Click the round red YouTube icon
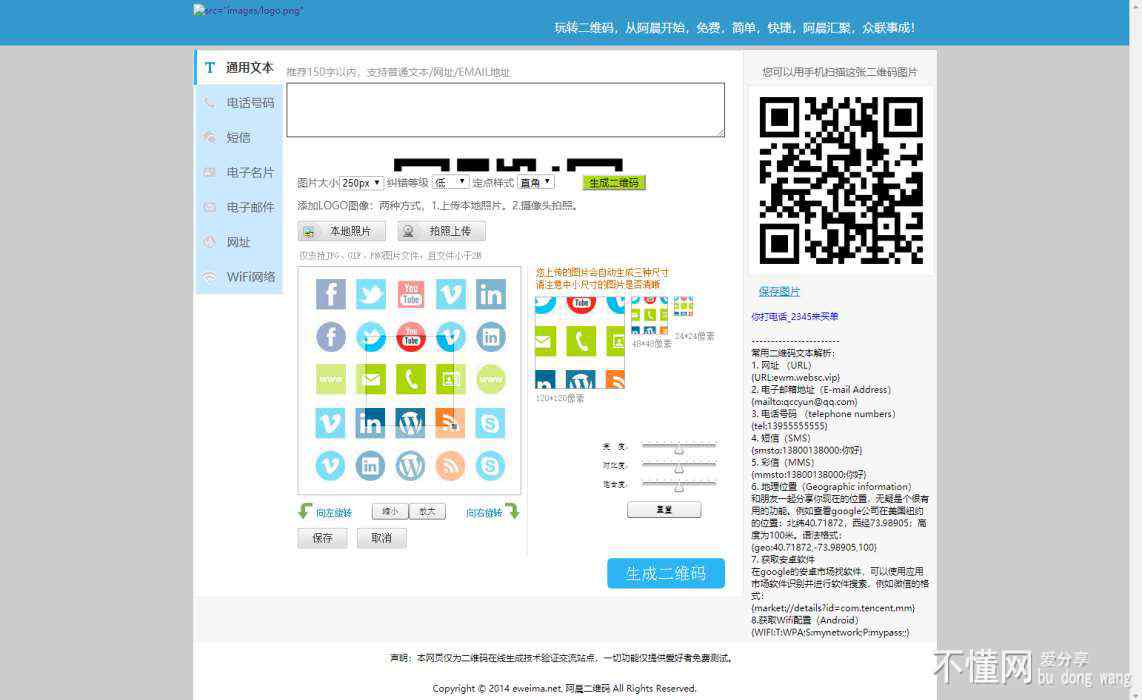Viewport: 1142px width, 700px height. coord(411,337)
